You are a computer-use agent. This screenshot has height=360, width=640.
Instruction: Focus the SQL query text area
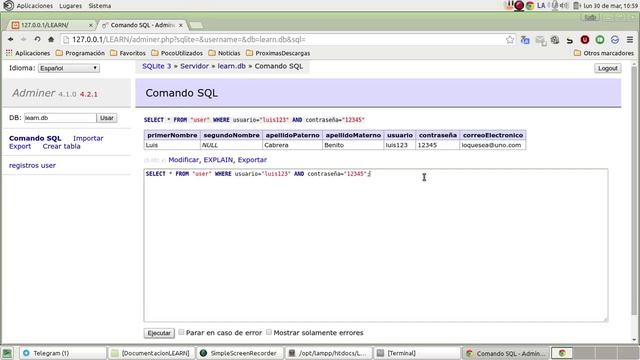(x=376, y=245)
